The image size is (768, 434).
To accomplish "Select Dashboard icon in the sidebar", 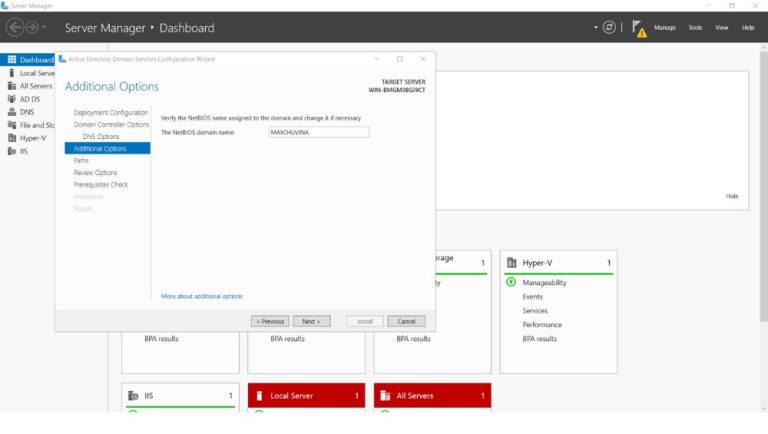I will point(12,60).
